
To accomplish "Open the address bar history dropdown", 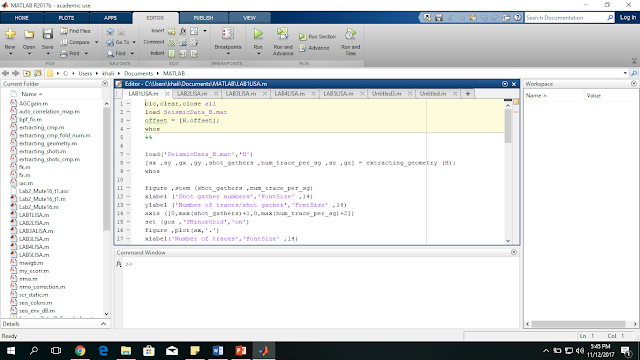I will pyautogui.click(x=625, y=73).
